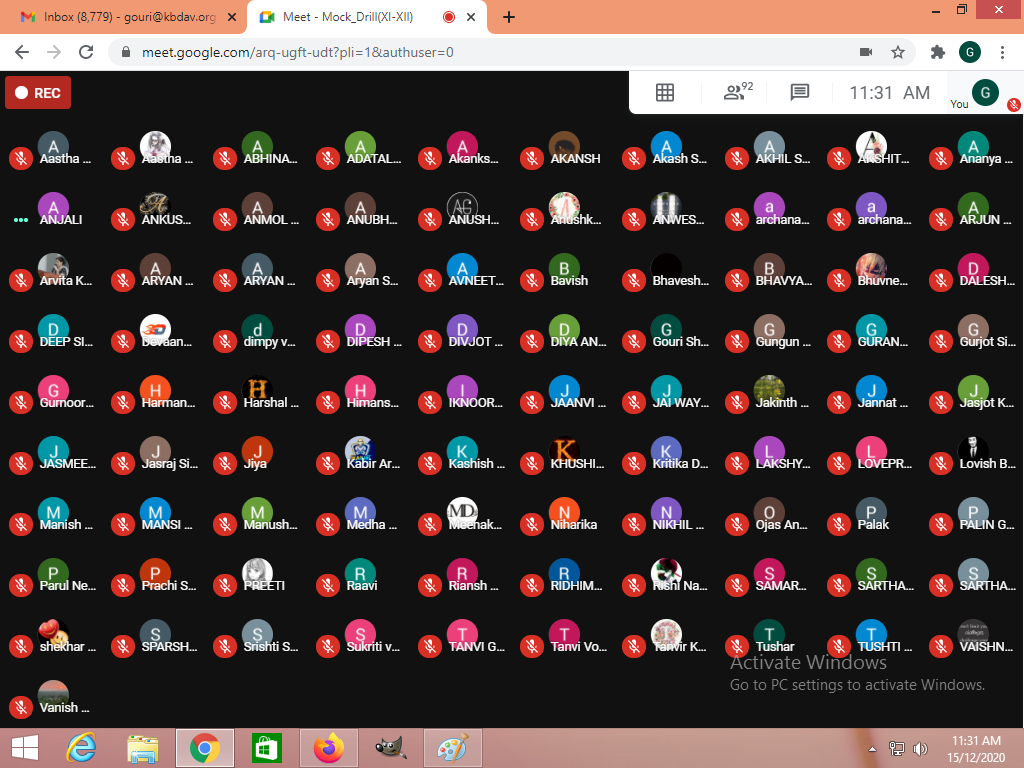
Task: Open the Chrome extensions puzzle icon
Action: (x=937, y=52)
